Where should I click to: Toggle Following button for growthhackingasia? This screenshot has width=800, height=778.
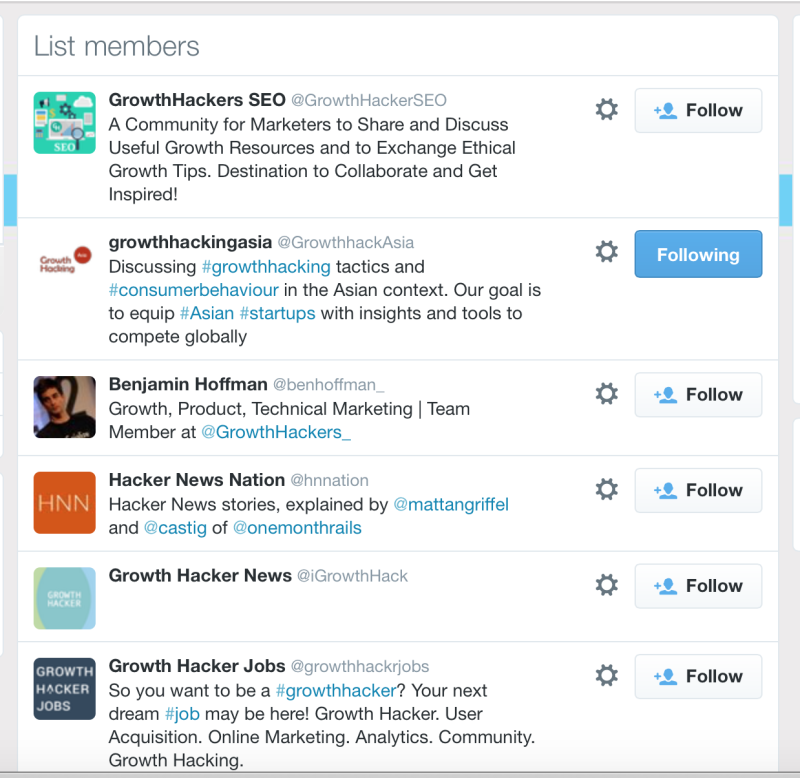698,254
